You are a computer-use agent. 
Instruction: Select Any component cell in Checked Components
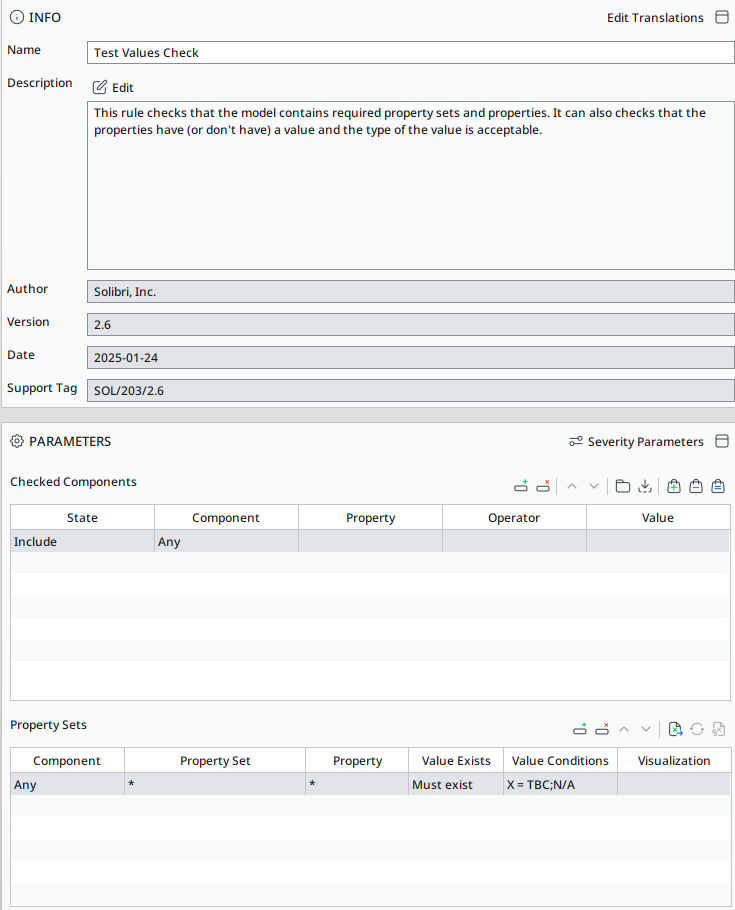pyautogui.click(x=226, y=541)
